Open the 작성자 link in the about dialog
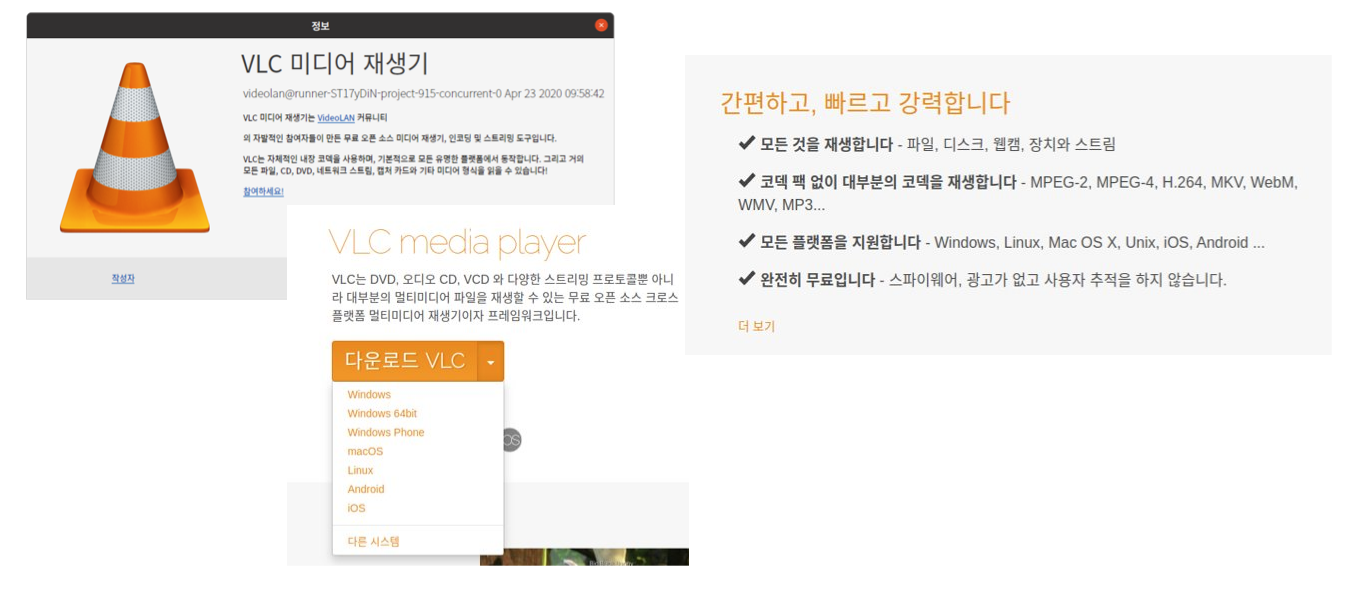Viewport: 1369px width, 593px height. pos(123,278)
